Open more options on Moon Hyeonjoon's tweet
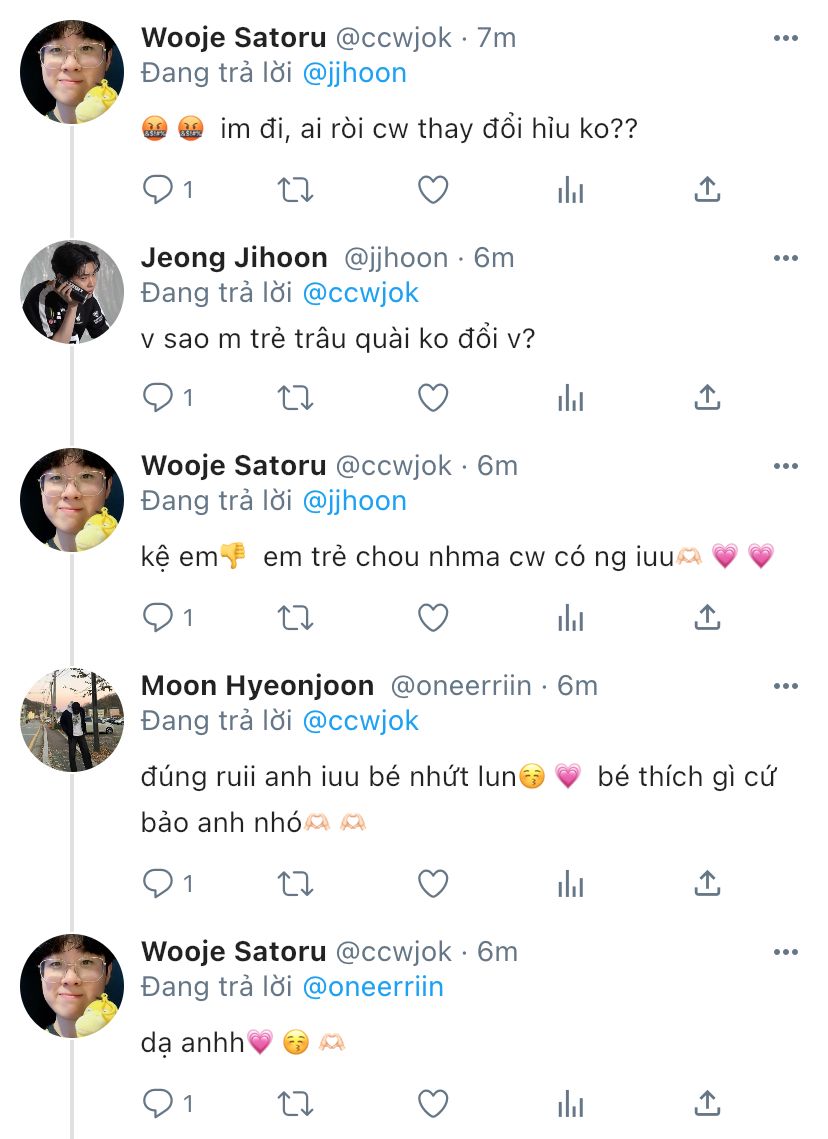This screenshot has width=828, height=1139. pos(786,686)
